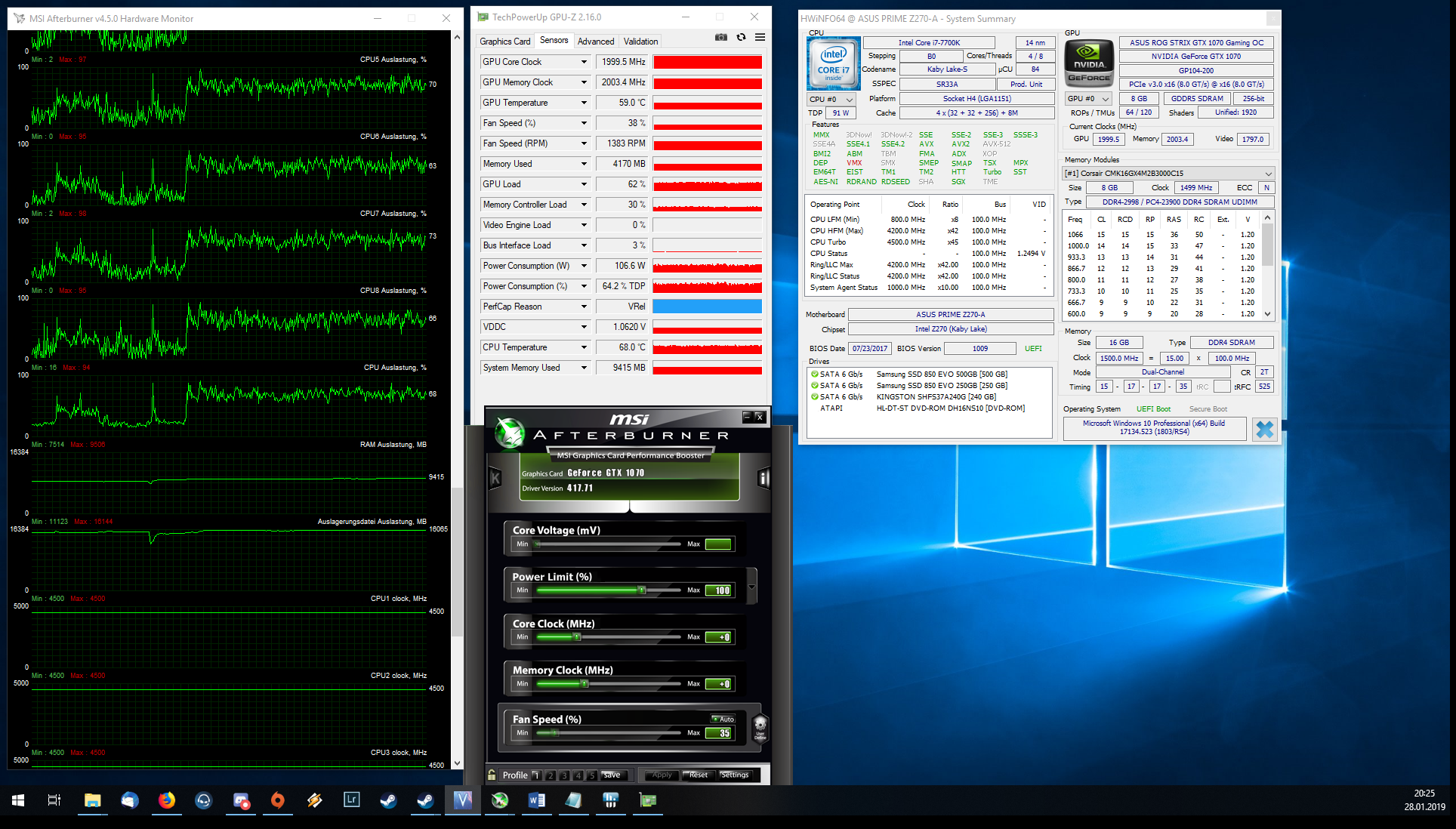Click the Afterburner profile lock icon
1456x829 pixels.
coord(492,775)
